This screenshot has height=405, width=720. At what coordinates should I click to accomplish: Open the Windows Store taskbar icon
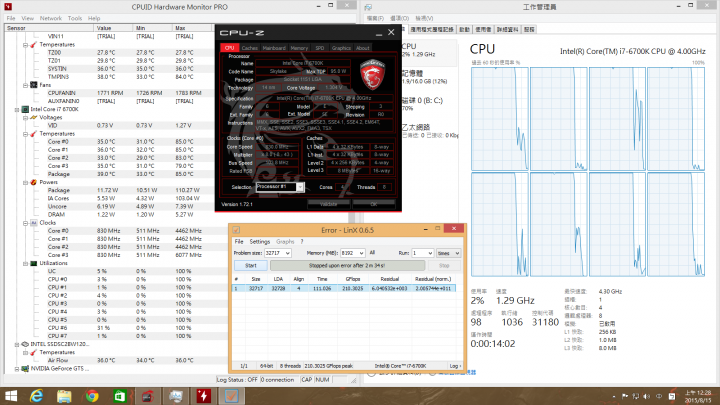click(120, 396)
